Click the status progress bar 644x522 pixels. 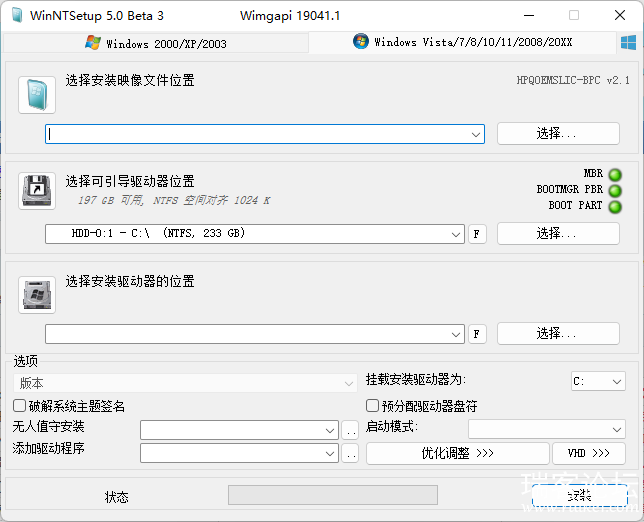click(x=333, y=495)
